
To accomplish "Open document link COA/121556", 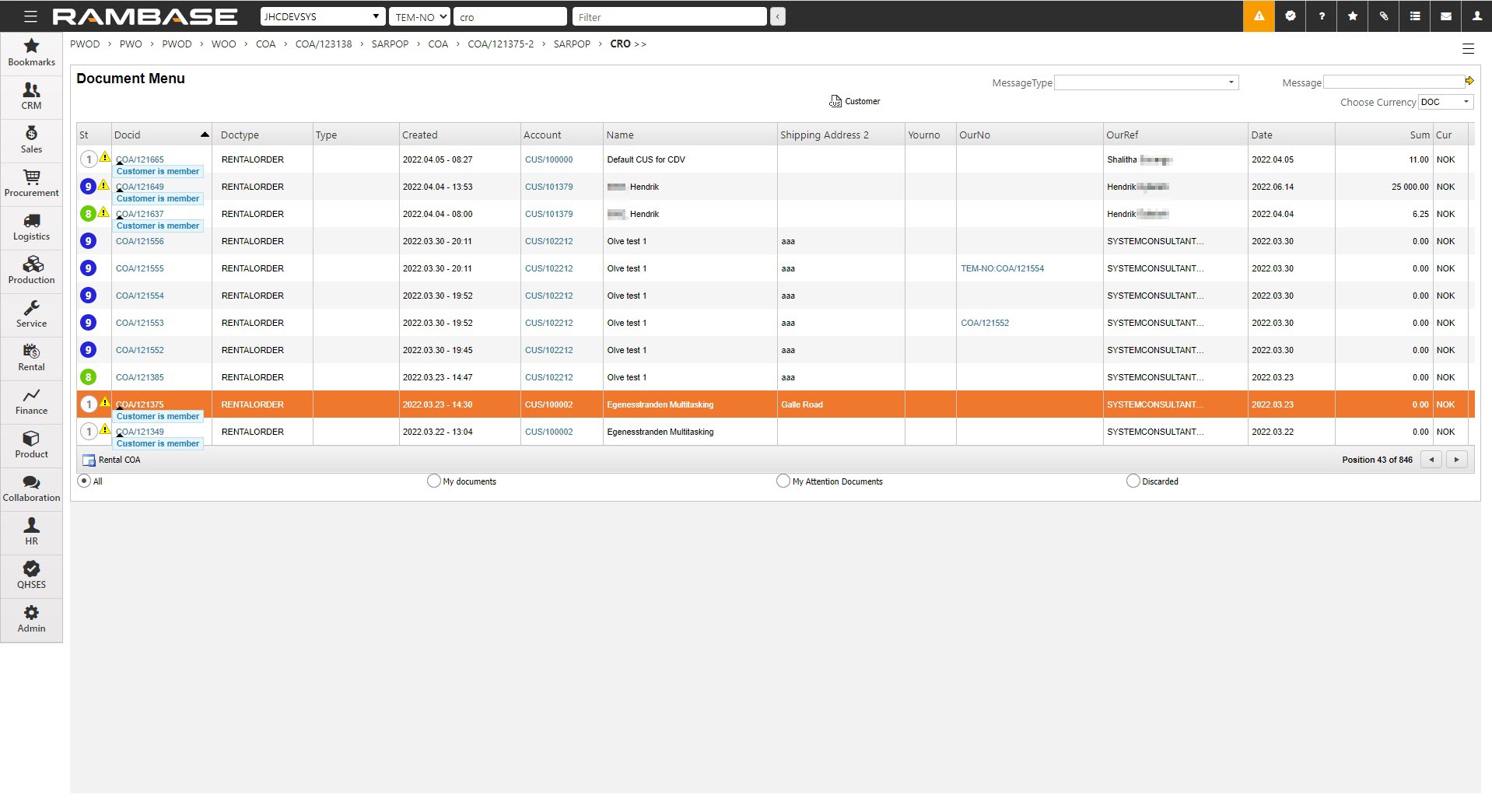I will pos(140,241).
